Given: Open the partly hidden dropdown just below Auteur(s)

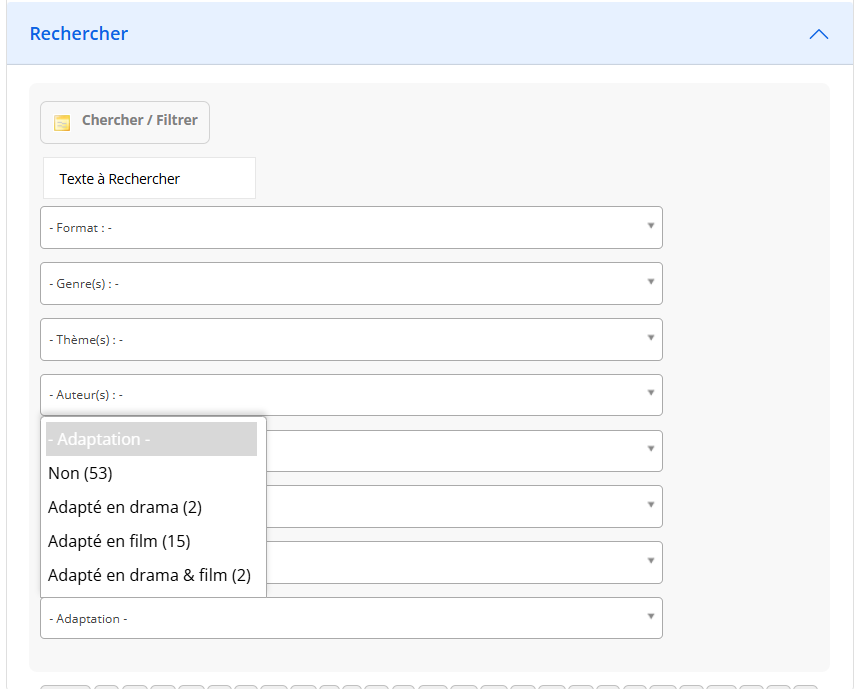Looking at the screenshot, I should (460, 451).
